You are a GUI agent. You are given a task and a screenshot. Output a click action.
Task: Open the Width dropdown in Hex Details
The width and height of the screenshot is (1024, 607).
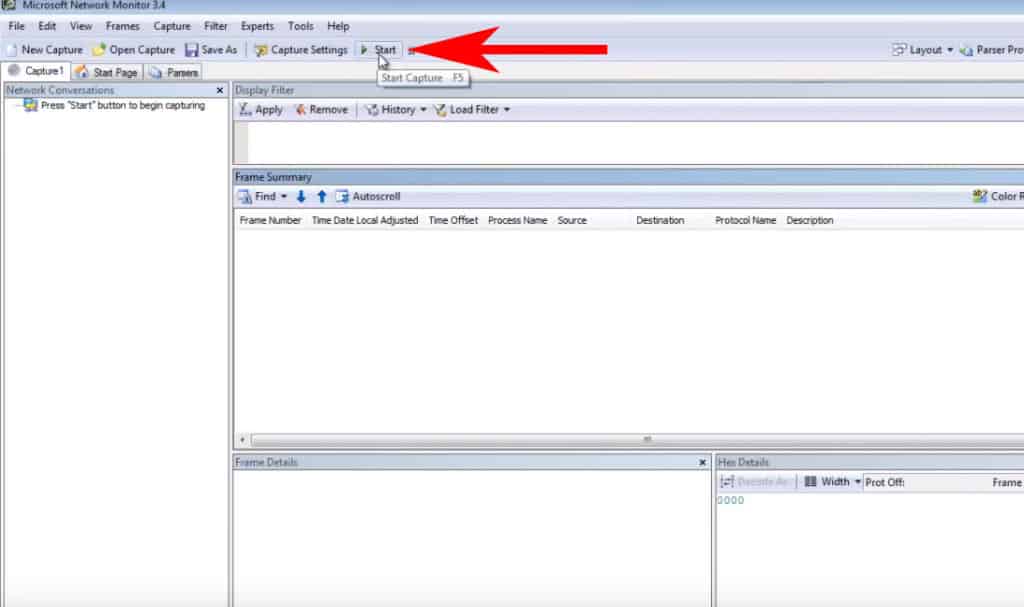tap(832, 482)
